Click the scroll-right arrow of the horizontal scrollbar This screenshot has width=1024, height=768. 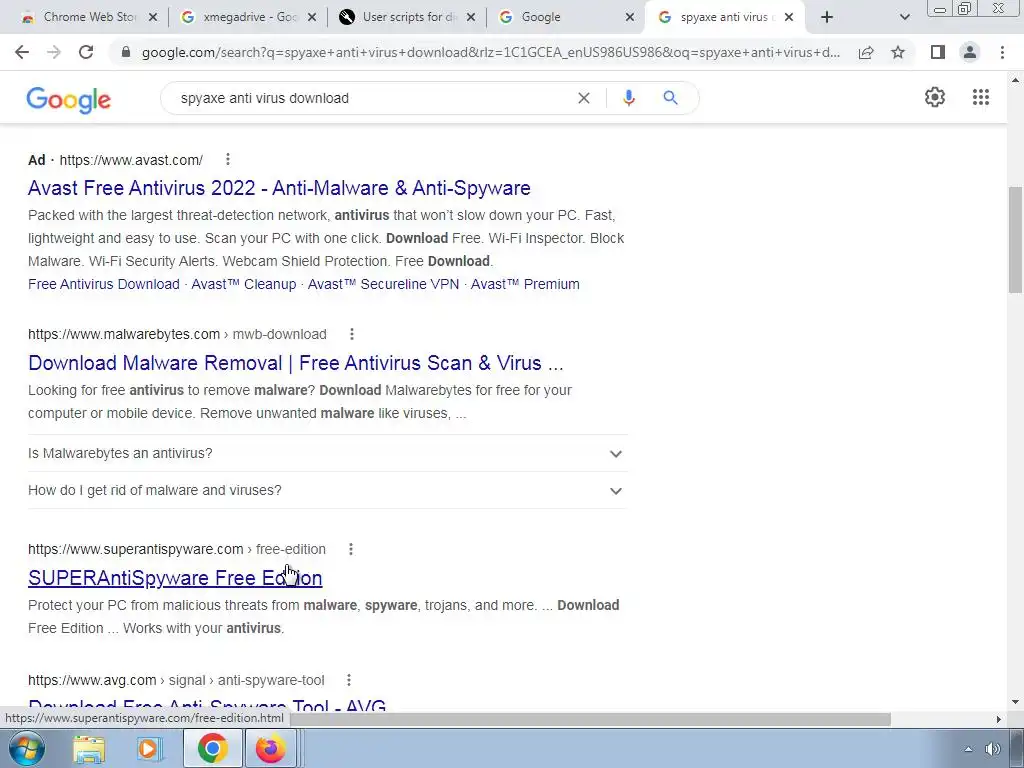coord(999,719)
